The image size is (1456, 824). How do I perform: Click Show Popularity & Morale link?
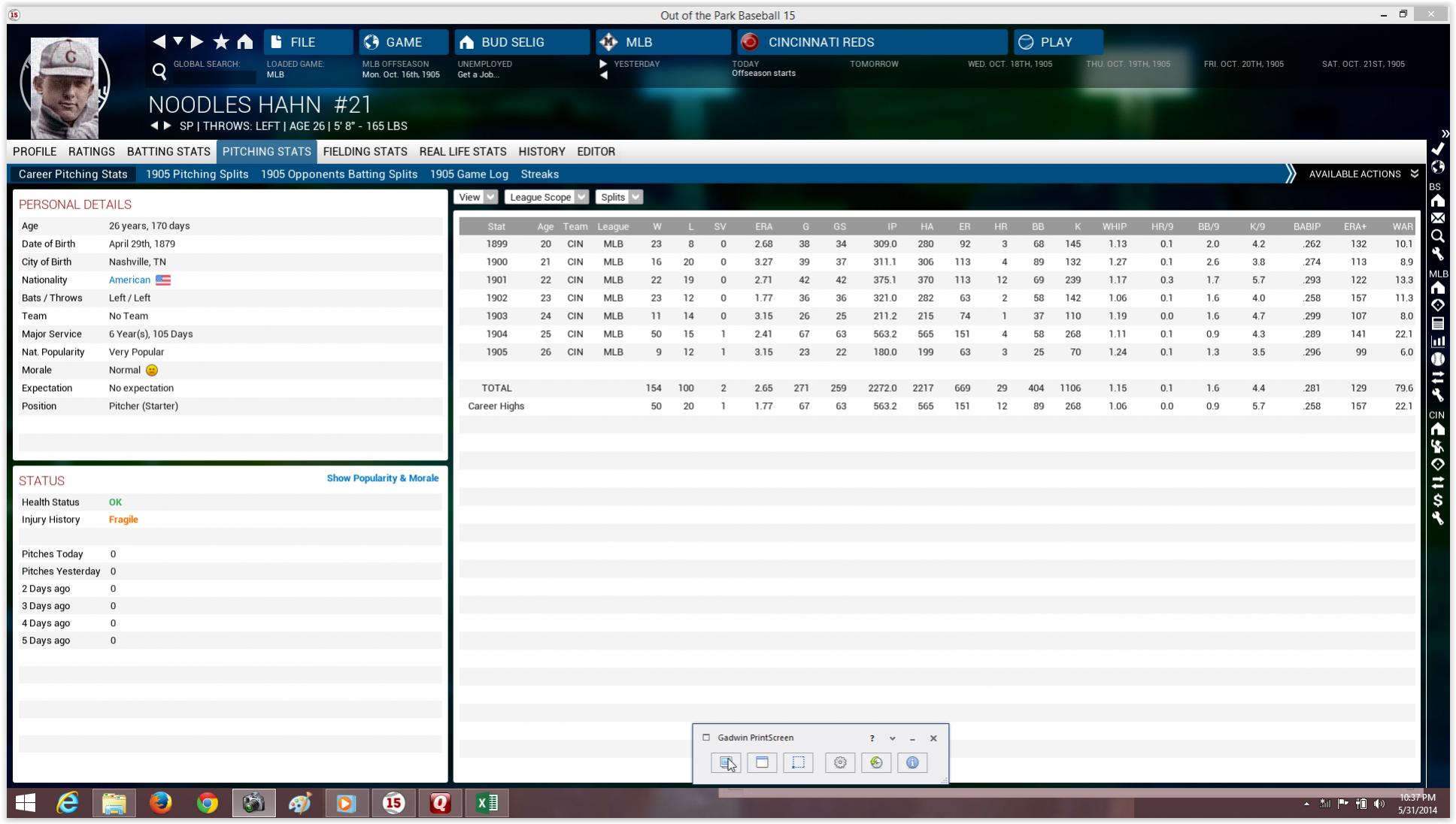[x=382, y=478]
